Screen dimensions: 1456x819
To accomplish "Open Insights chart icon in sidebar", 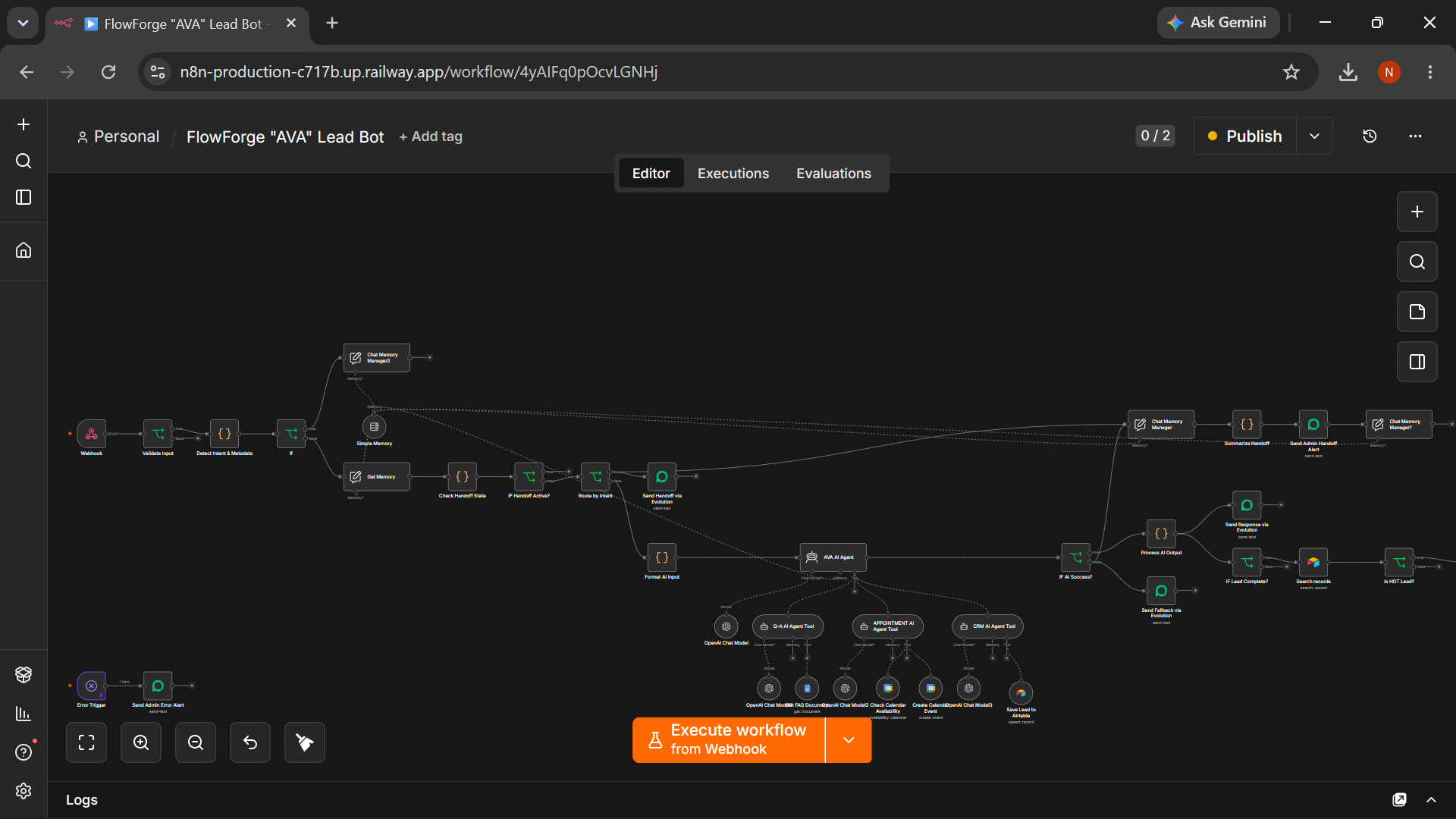I will (24, 714).
